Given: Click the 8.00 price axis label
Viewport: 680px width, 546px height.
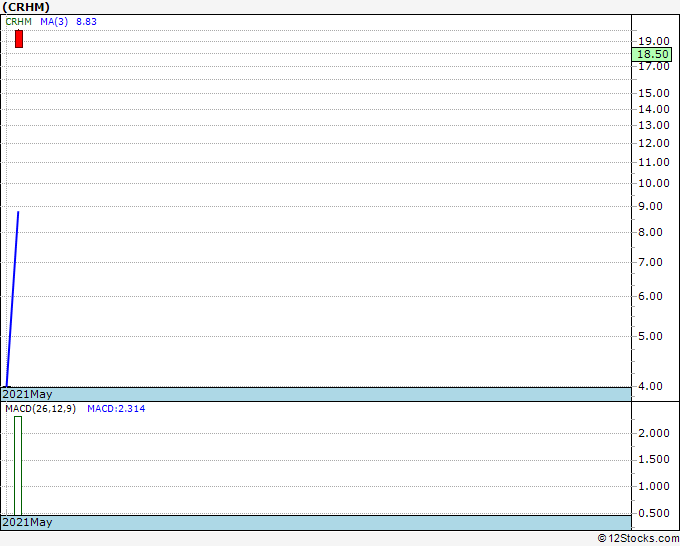Looking at the screenshot, I should tap(651, 232).
